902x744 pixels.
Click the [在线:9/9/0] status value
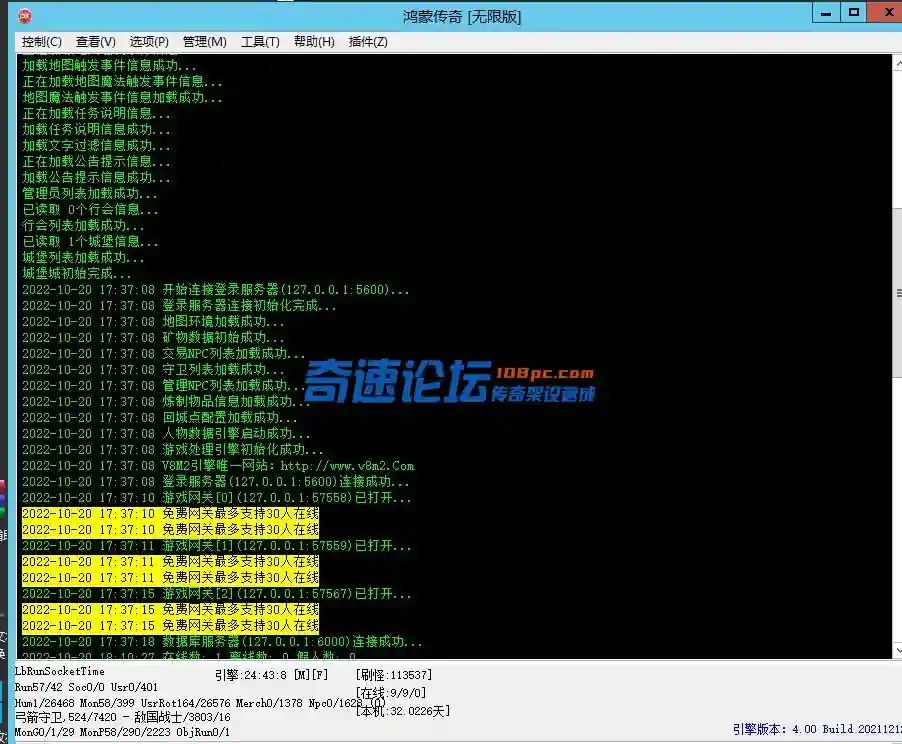click(x=391, y=693)
